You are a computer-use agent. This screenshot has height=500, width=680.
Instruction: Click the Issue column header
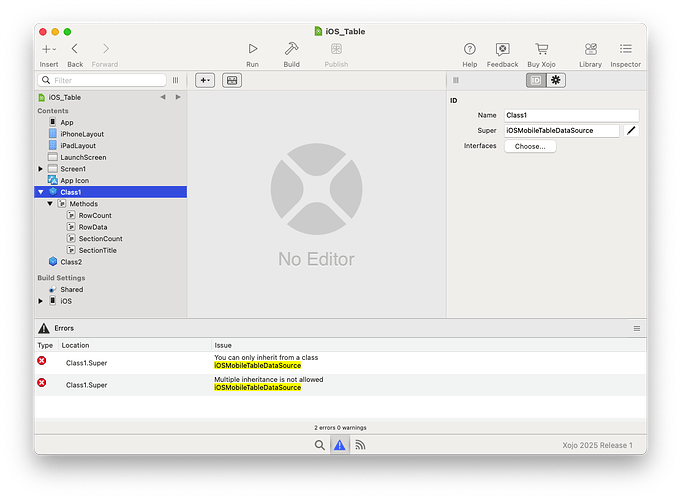(x=223, y=345)
